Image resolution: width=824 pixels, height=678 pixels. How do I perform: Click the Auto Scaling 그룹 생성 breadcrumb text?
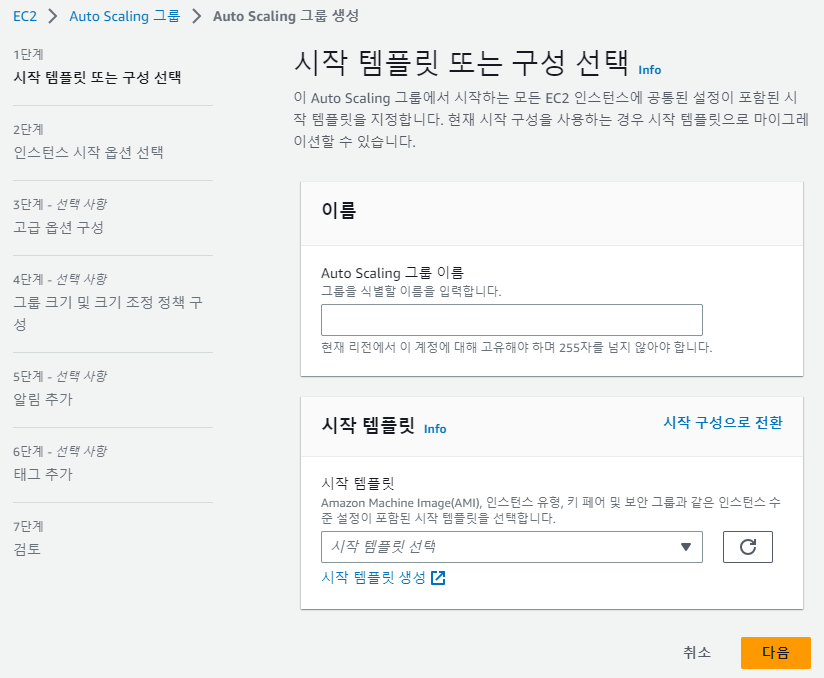click(286, 16)
